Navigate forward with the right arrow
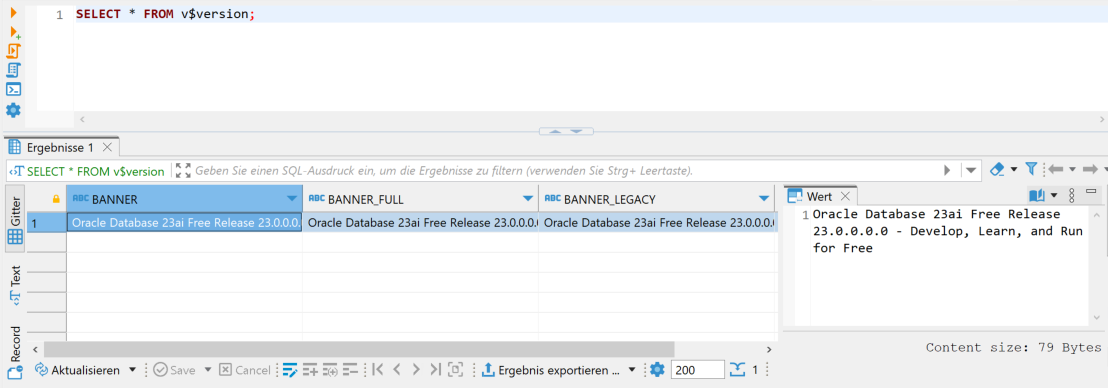Screen dimensions: 1108x388 click(x=1089, y=170)
